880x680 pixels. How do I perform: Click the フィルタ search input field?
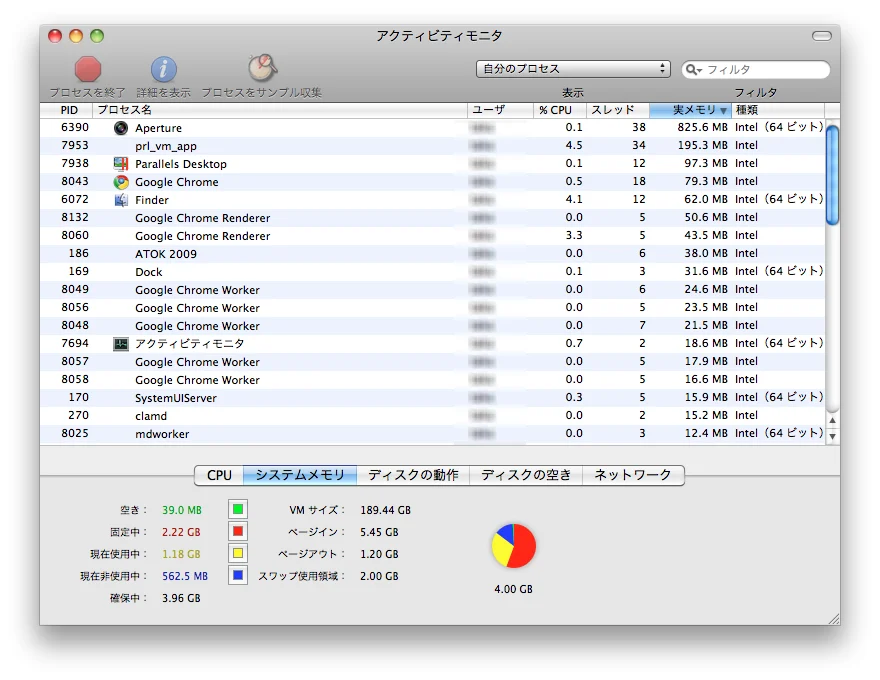(x=755, y=70)
